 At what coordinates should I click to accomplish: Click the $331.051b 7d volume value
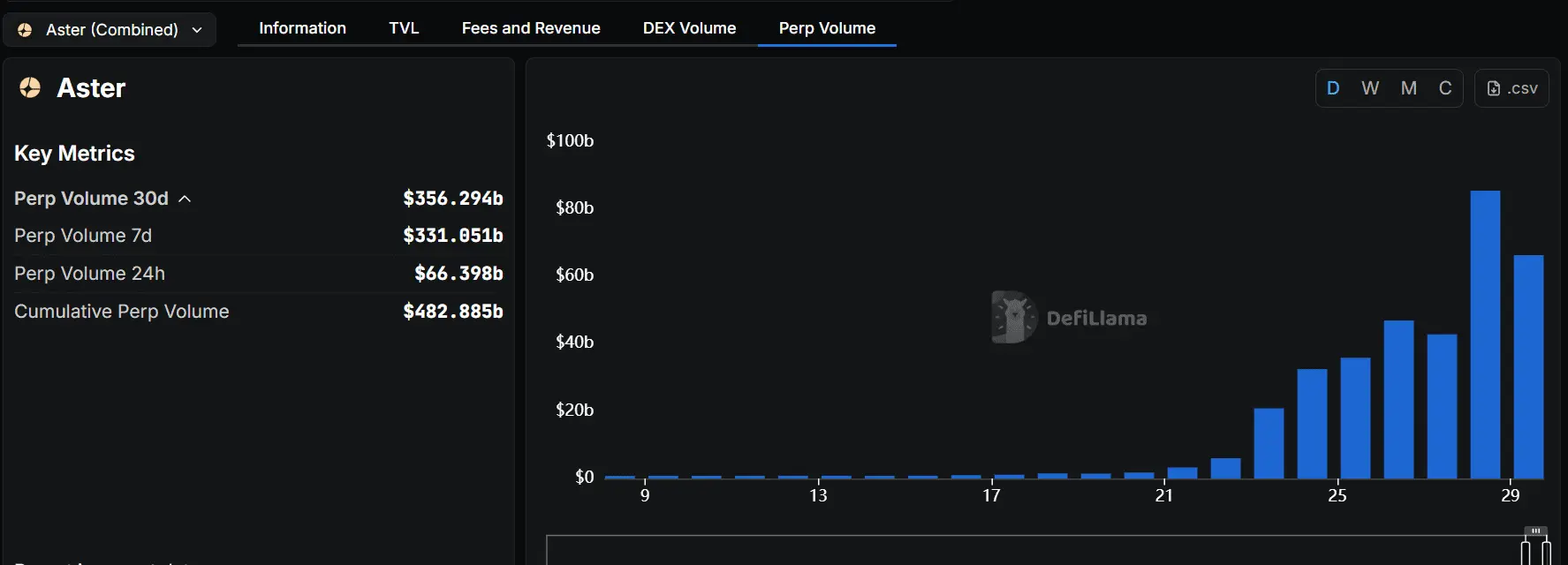[x=453, y=236]
